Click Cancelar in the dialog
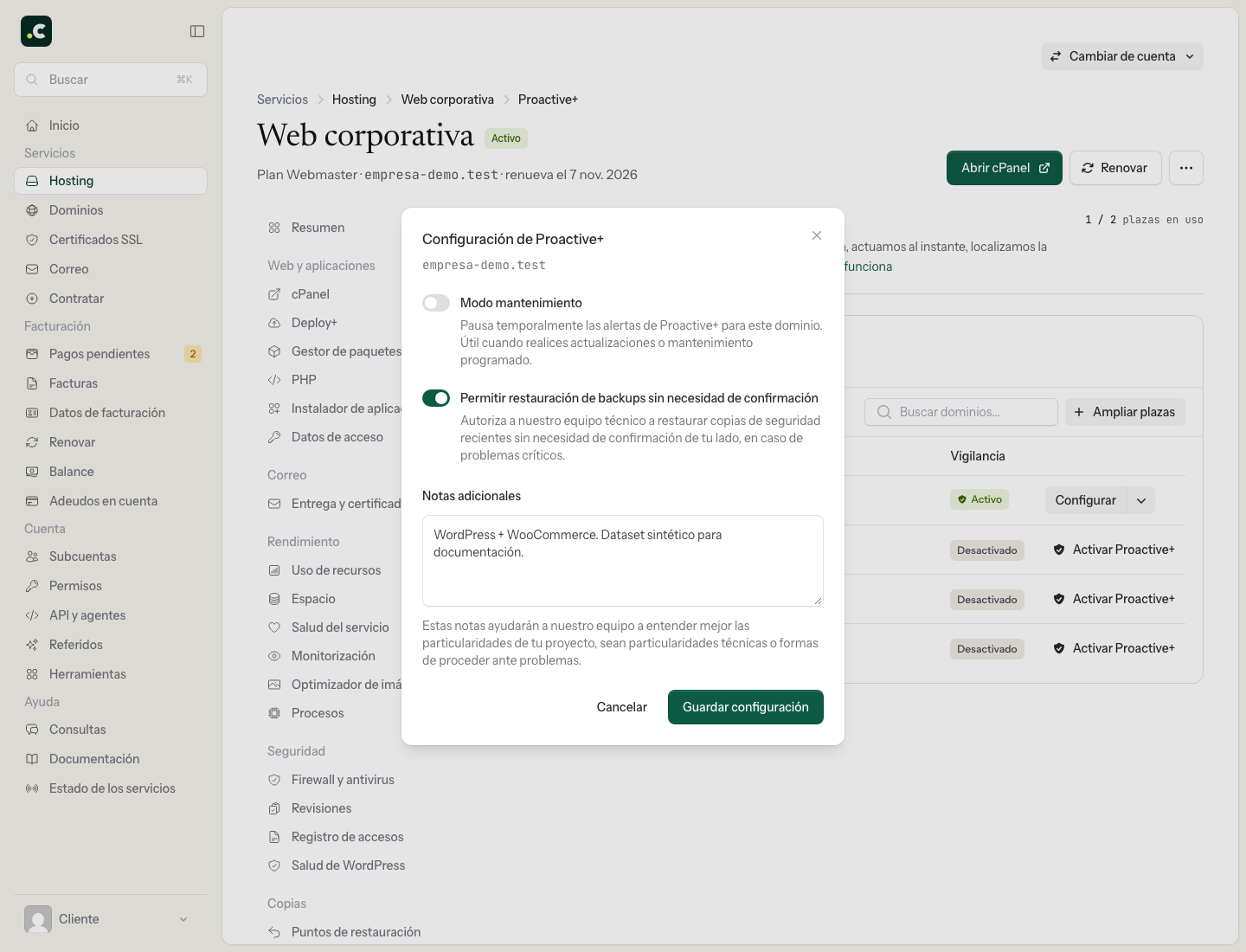The image size is (1246, 952). tap(622, 707)
